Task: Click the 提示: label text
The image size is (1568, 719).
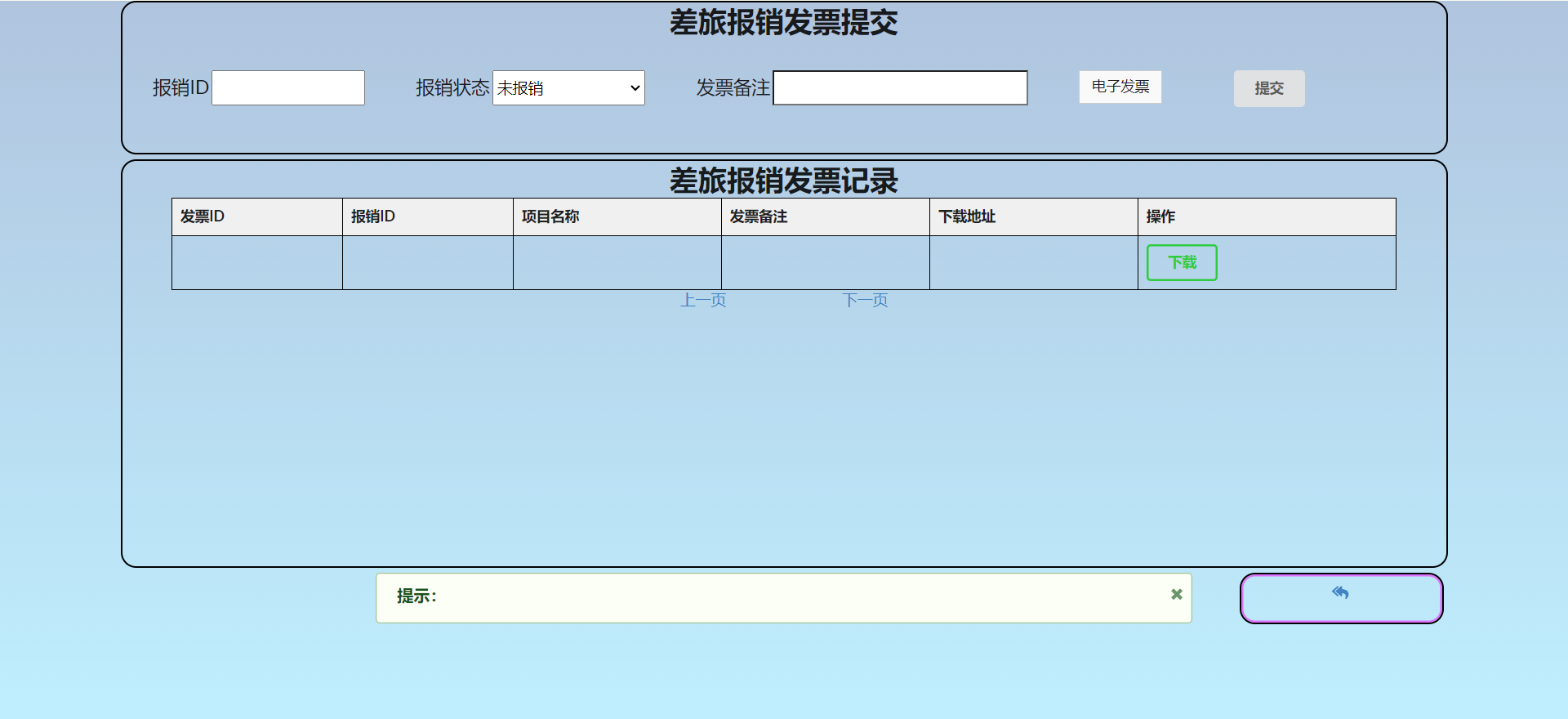Action: tap(416, 596)
